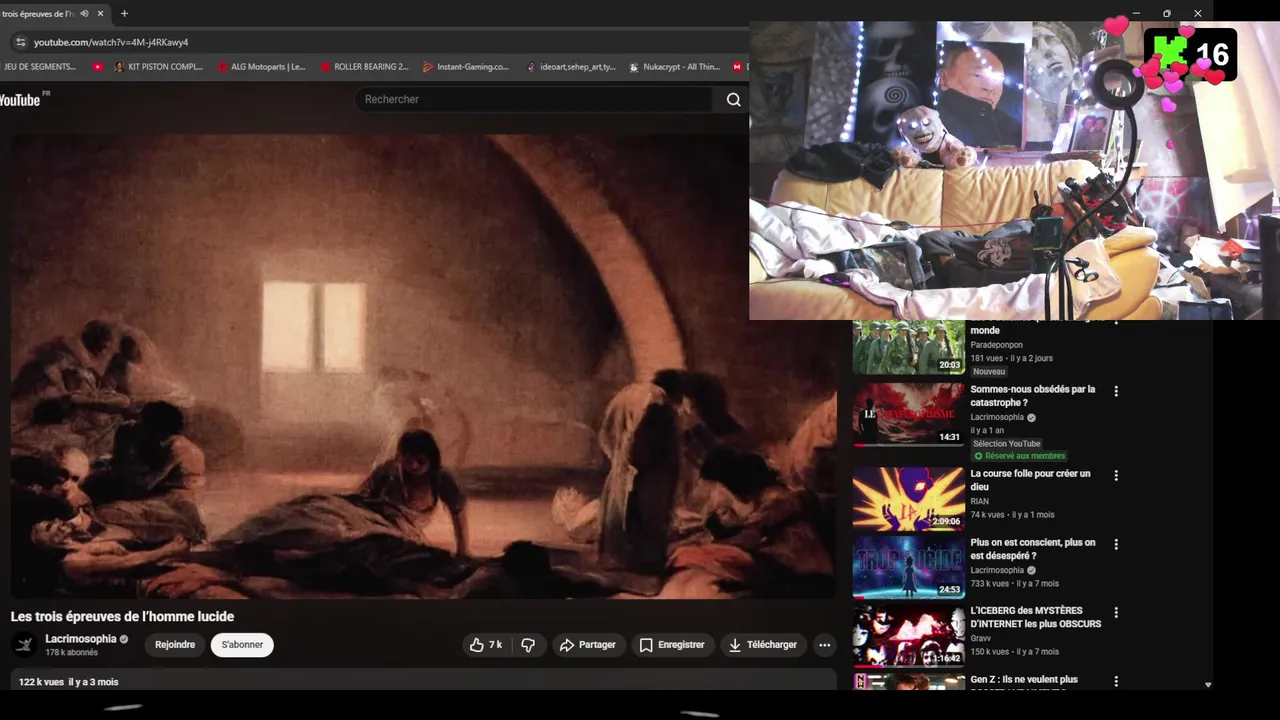Click the sidebar scrollbar down arrow
1280x720 pixels.
(1208, 685)
